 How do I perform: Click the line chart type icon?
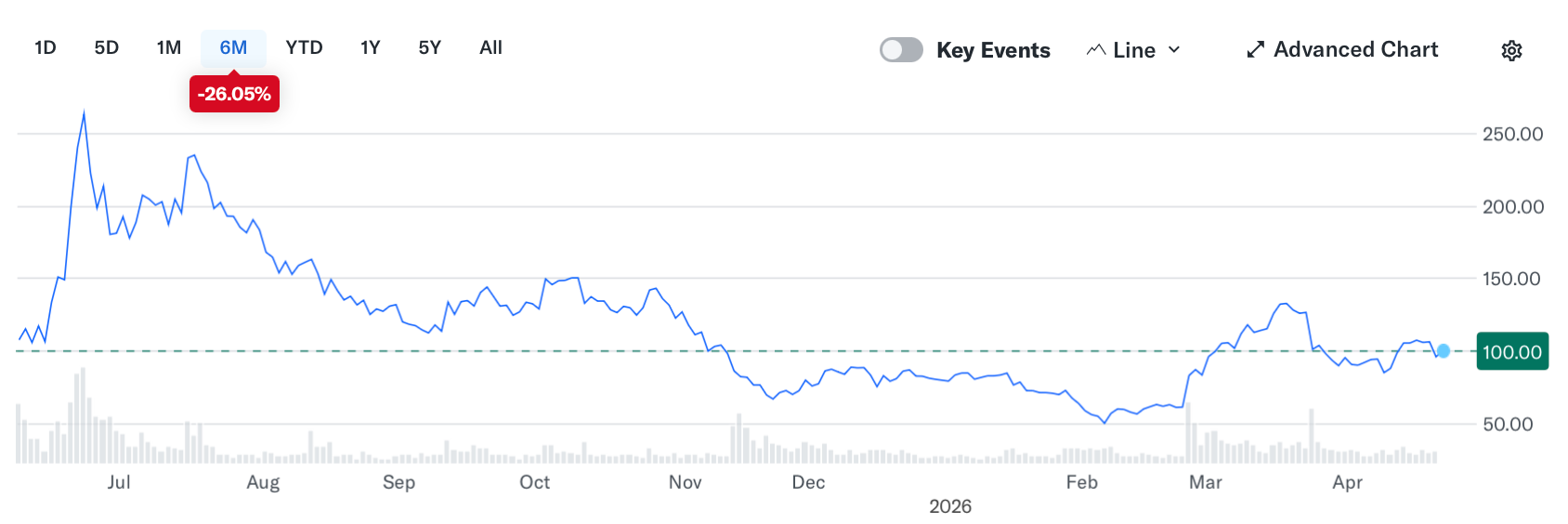(x=1096, y=50)
